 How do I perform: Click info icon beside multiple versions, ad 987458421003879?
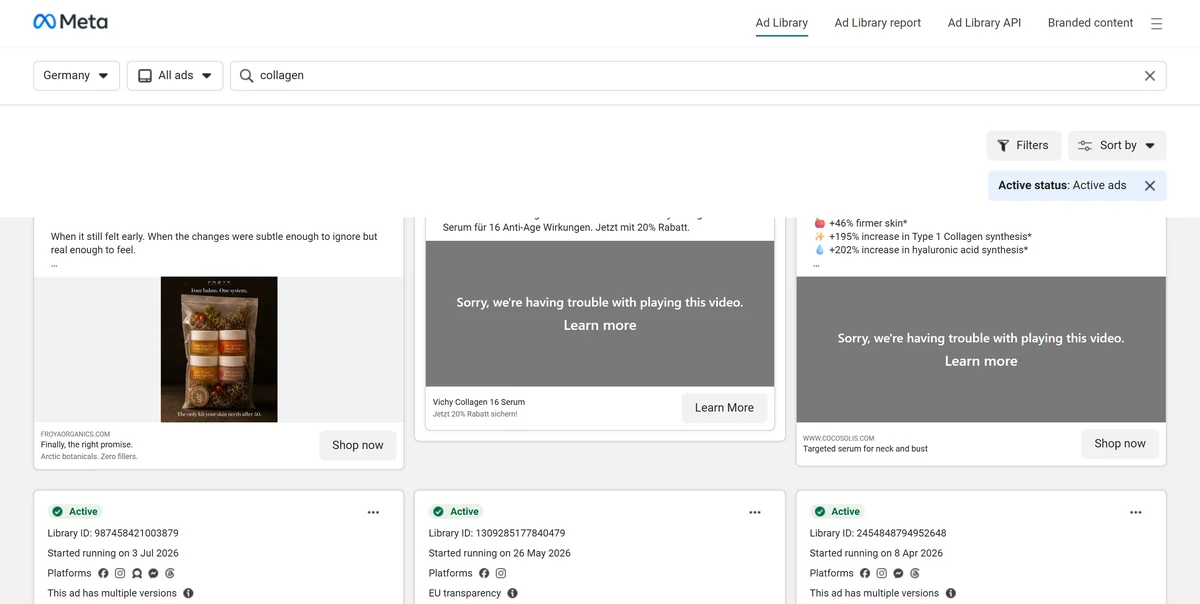(x=188, y=593)
